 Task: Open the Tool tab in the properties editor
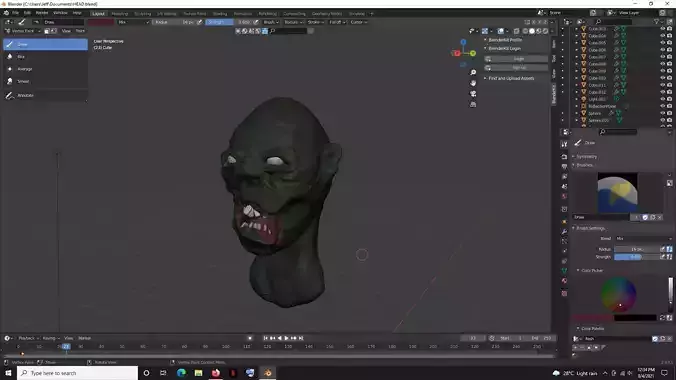(564, 144)
